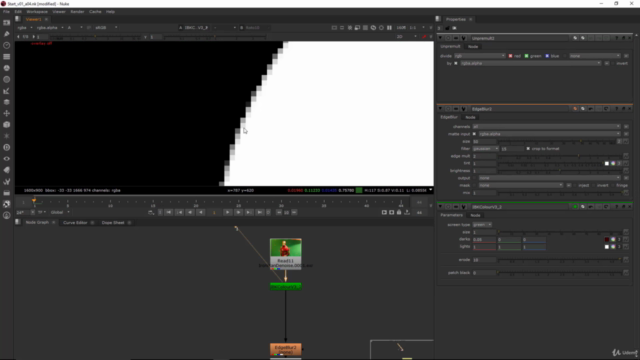The width and height of the screenshot is (640, 360).
Task: Open the 'by' rgba.alpha channel dropdown
Action: click(531, 63)
